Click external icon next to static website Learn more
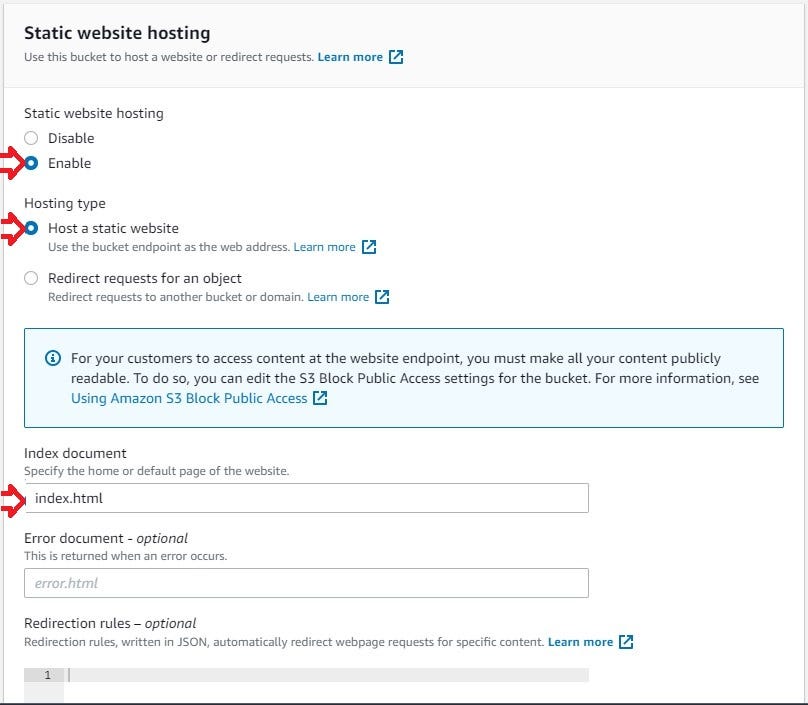Image resolution: width=808 pixels, height=705 pixels. (369, 247)
